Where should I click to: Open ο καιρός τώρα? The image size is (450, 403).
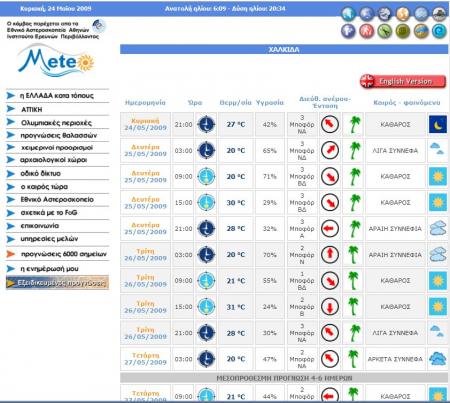(44, 187)
